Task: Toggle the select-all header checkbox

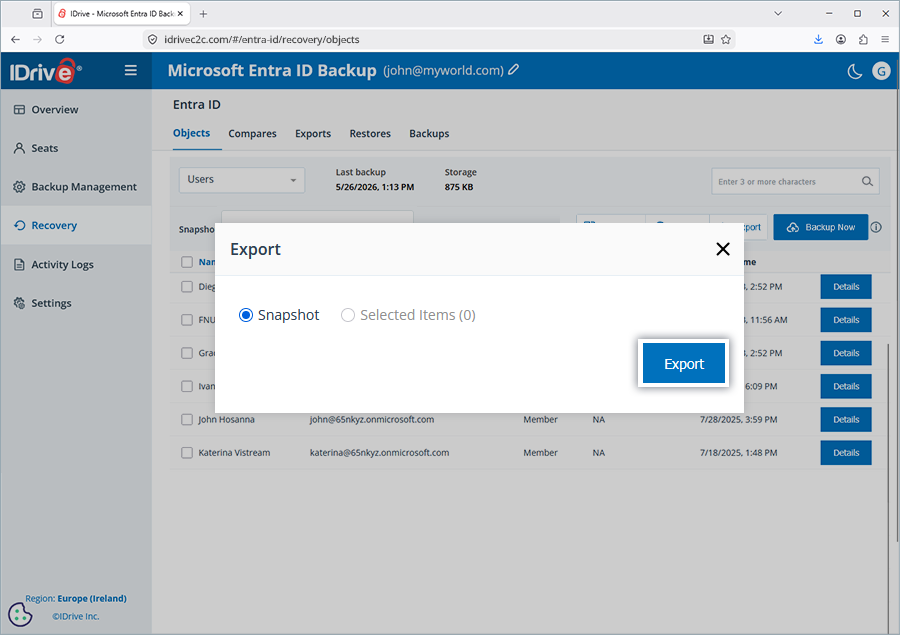Action: (187, 262)
